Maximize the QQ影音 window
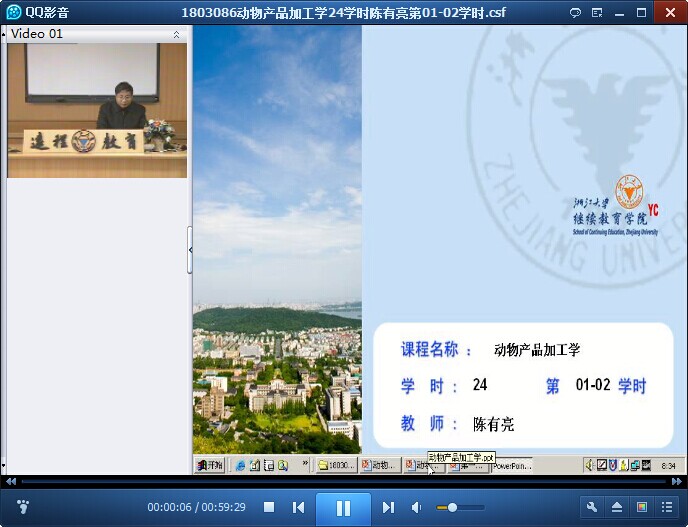 click(x=641, y=13)
